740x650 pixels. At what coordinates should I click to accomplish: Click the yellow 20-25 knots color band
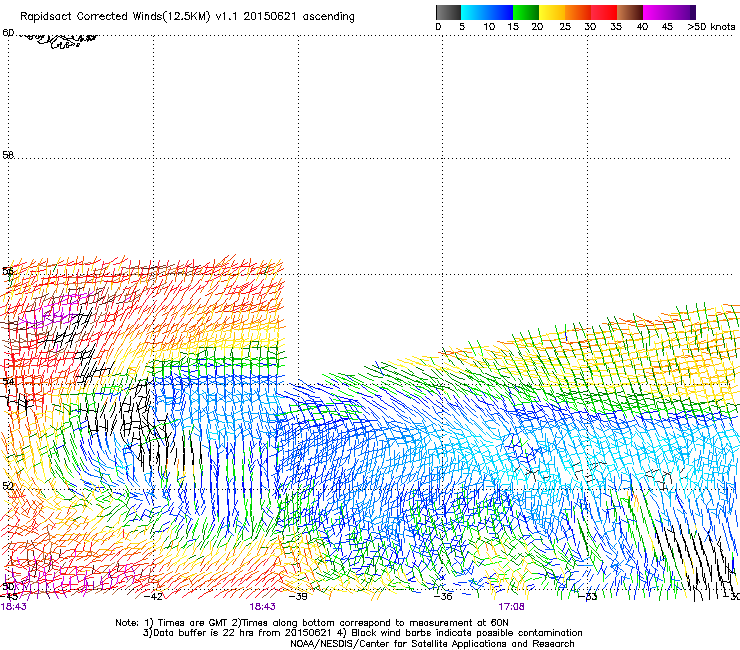click(552, 12)
